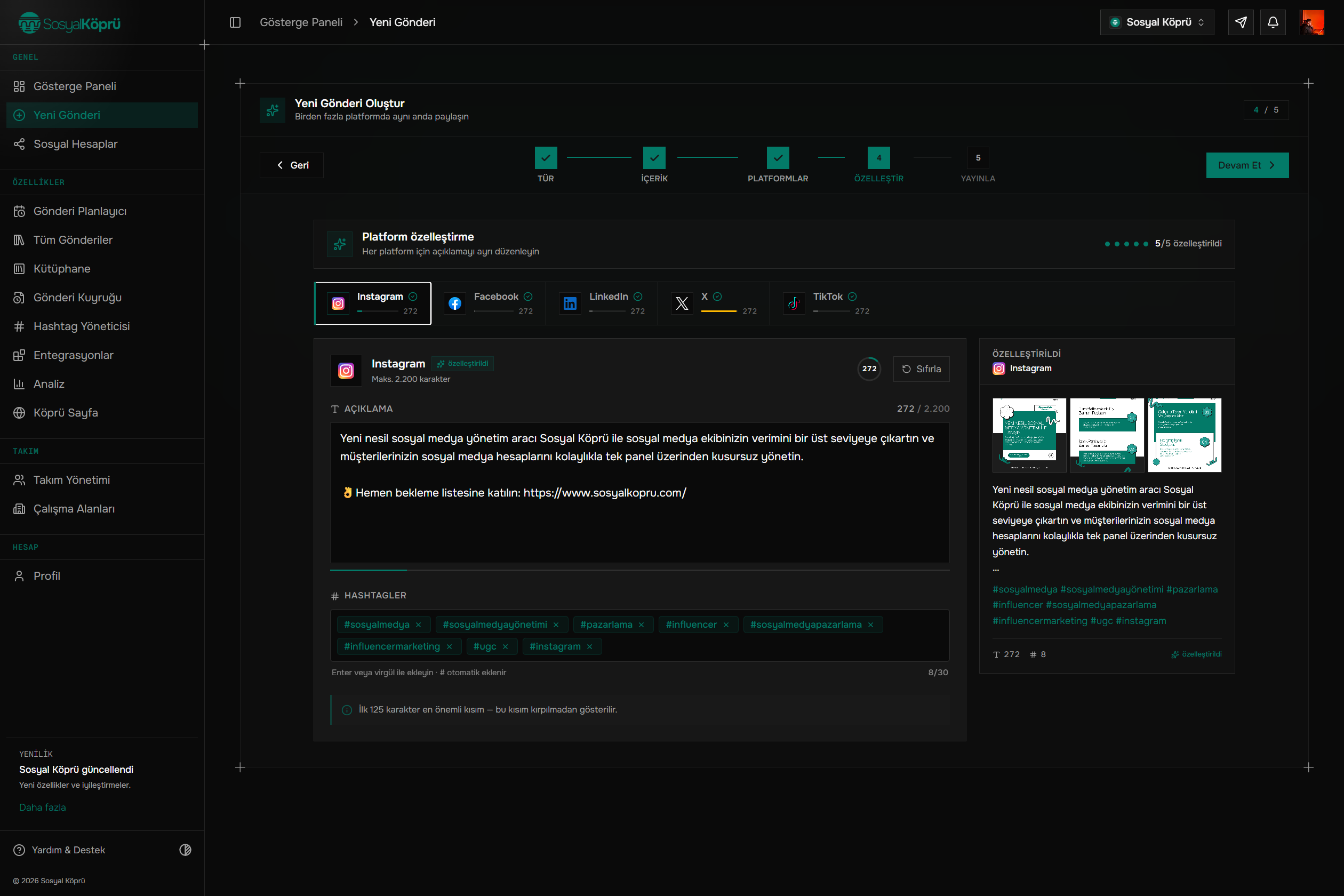Click the 5/5 özelleştirildi status text
1344x896 pixels.
[1188, 243]
